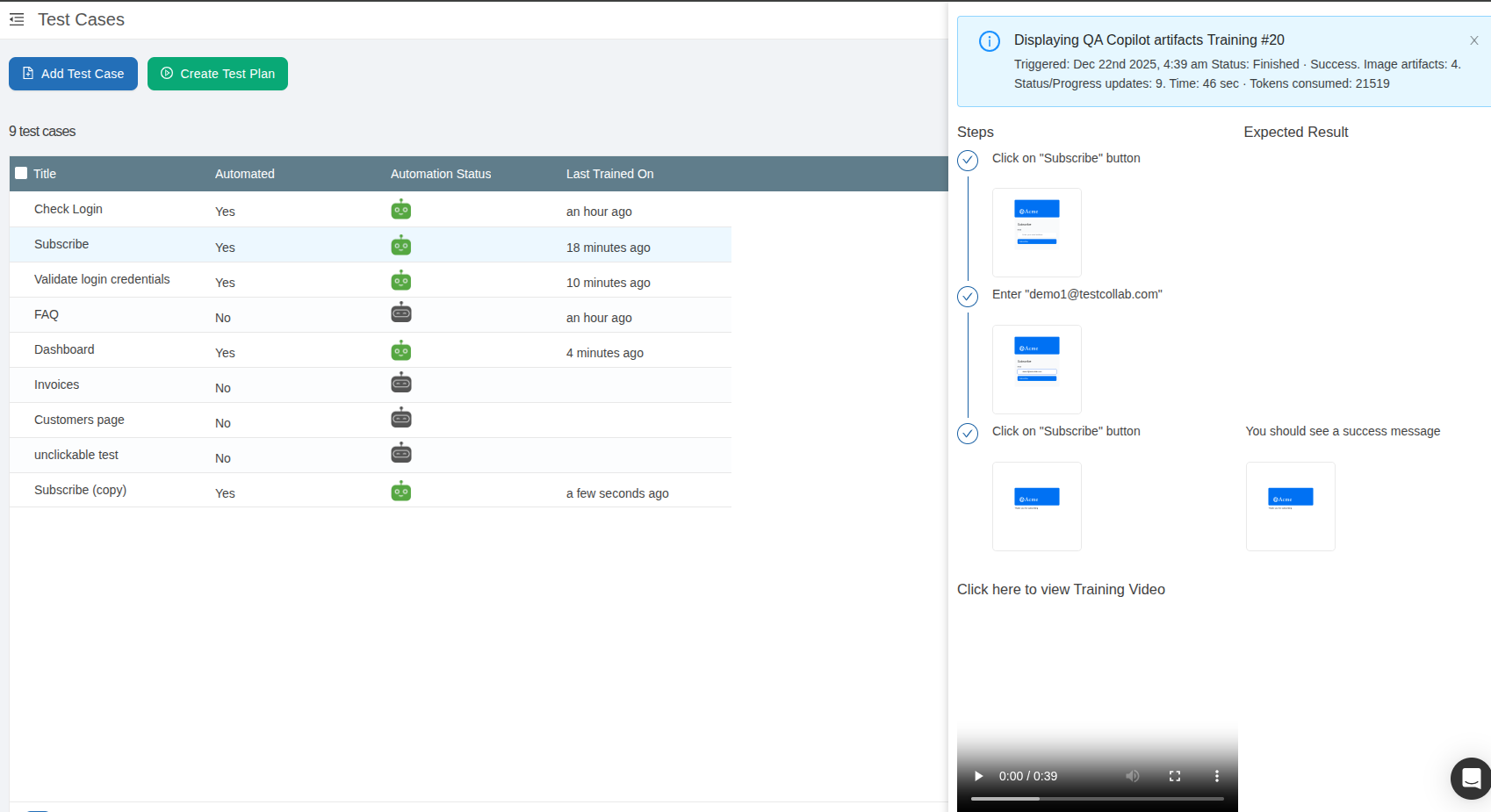The width and height of the screenshot is (1491, 812).
Task: Open the Subscribe (copy) test case
Action: tap(80, 490)
